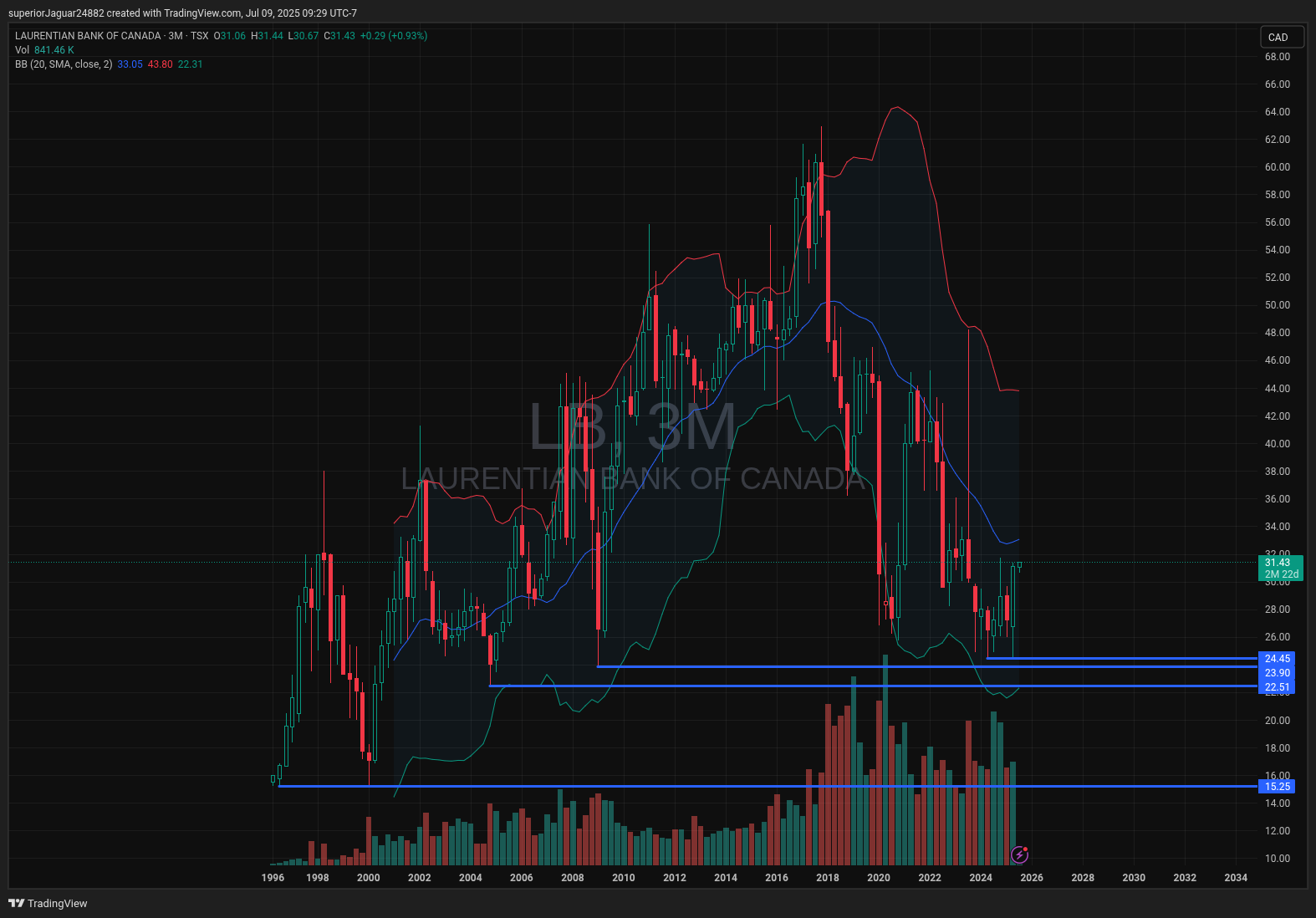Screen dimensions: 1316x918
Task: Click the 2024 label on time axis
Action: [981, 878]
